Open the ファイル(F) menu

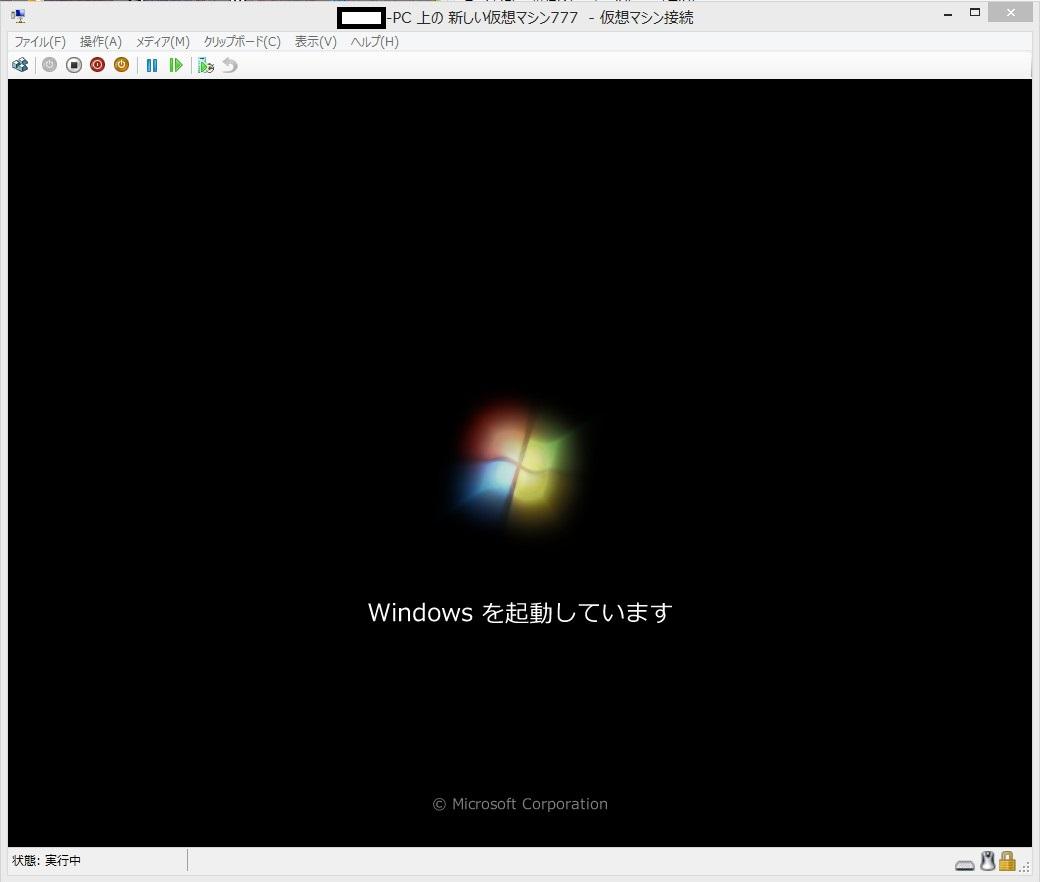point(40,42)
